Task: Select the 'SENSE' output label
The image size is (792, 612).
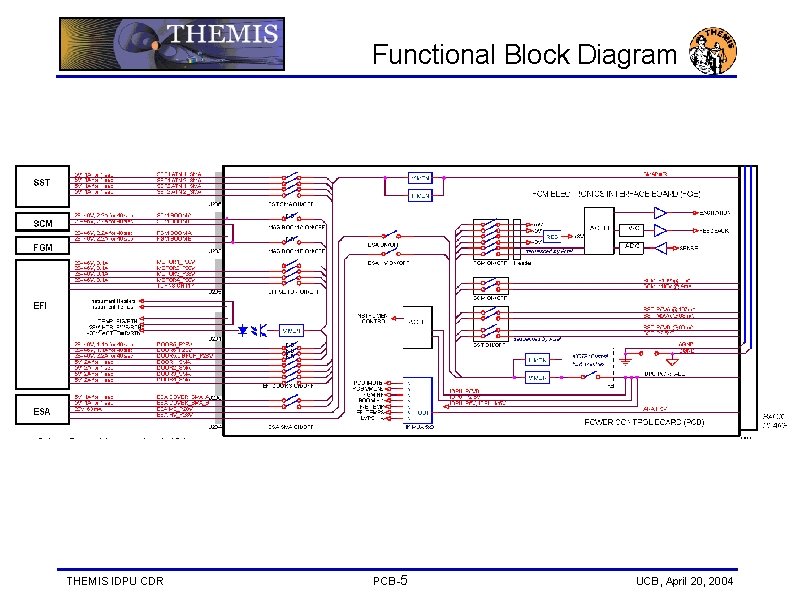Action: pos(689,248)
